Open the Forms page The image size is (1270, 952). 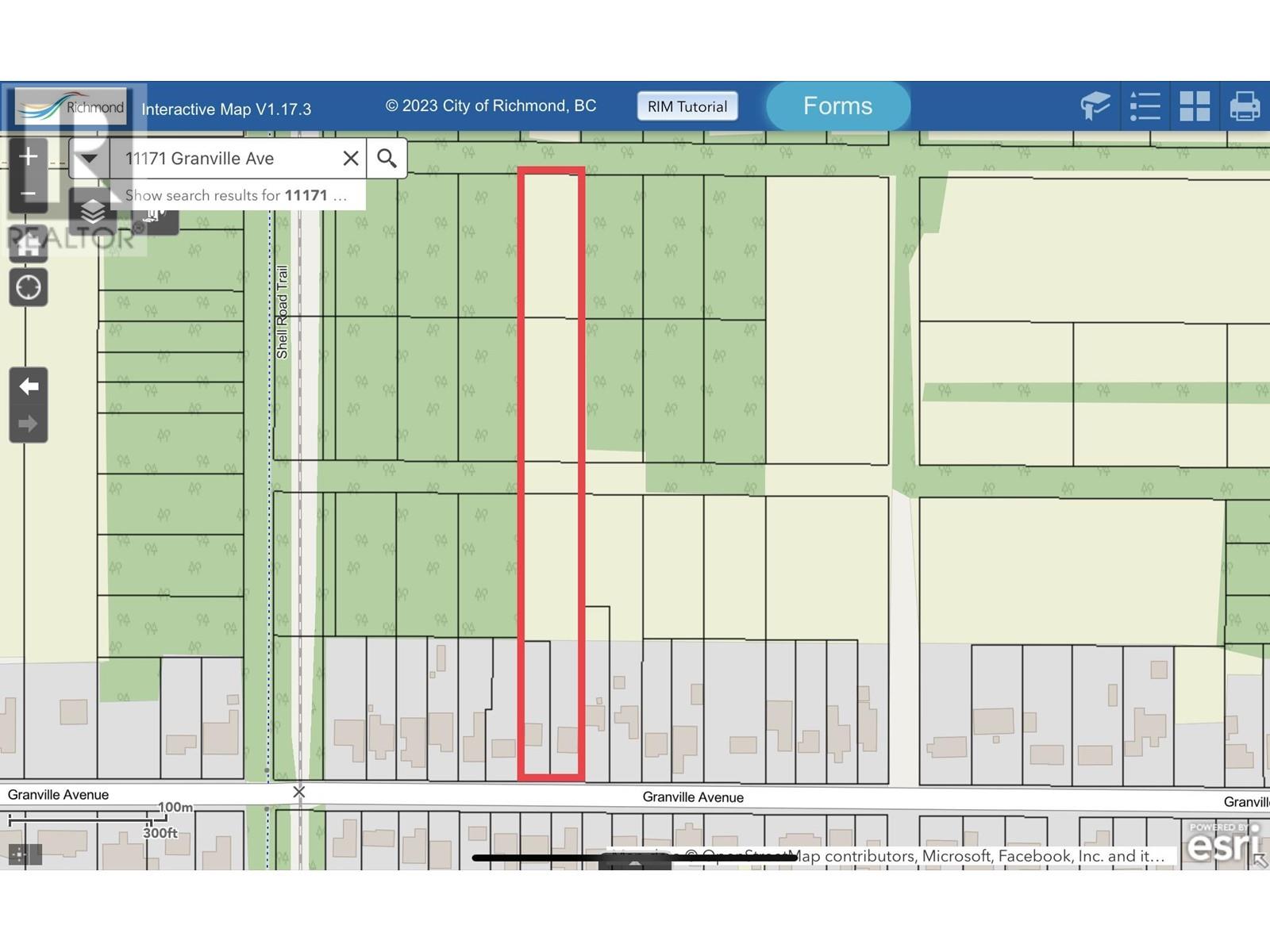pyautogui.click(x=837, y=106)
